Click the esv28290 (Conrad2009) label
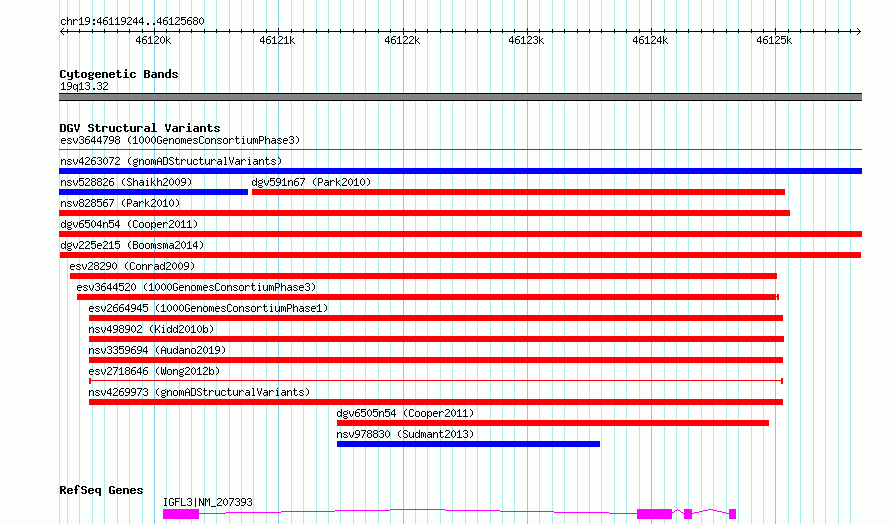The height and width of the screenshot is (524, 890). [x=132, y=266]
